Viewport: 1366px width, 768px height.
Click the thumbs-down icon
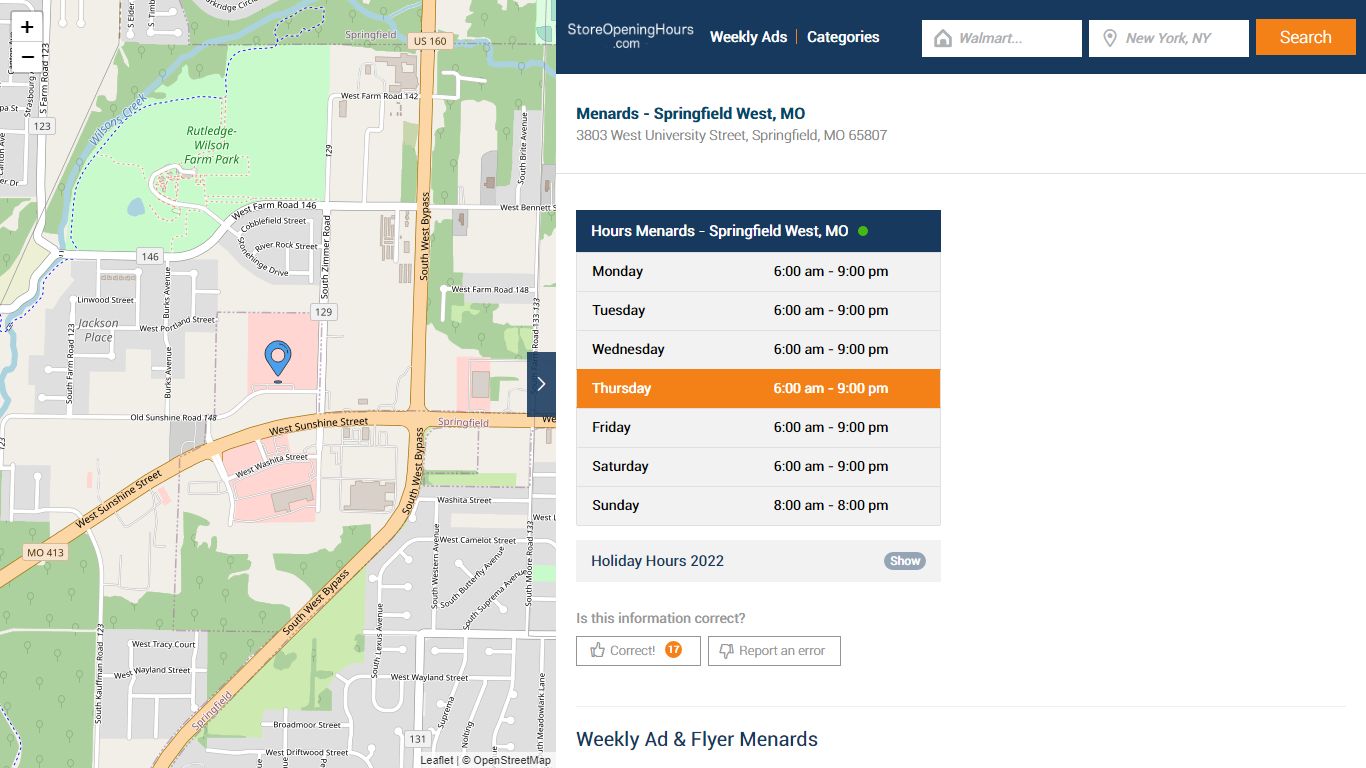(727, 650)
